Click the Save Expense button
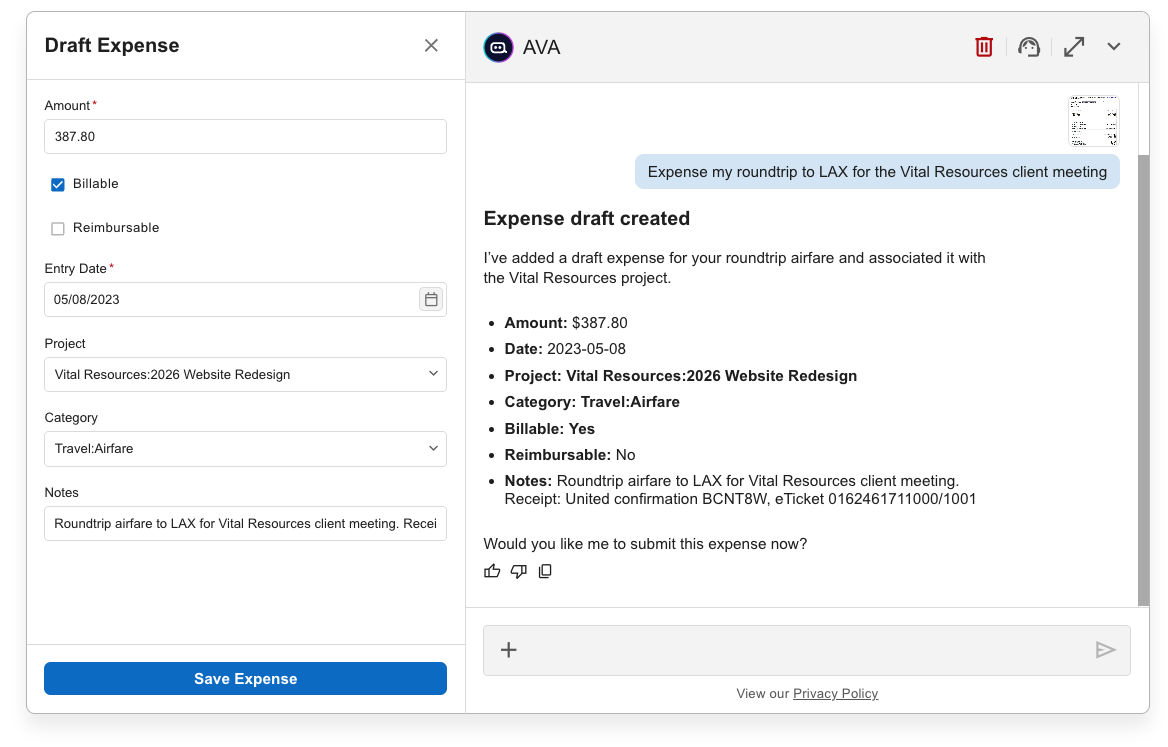The image size is (1168, 747). [x=245, y=678]
